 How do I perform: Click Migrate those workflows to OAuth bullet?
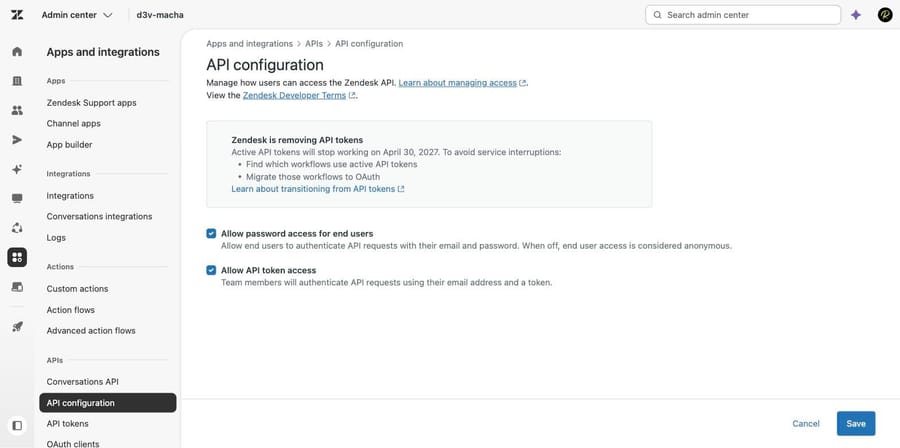(313, 177)
